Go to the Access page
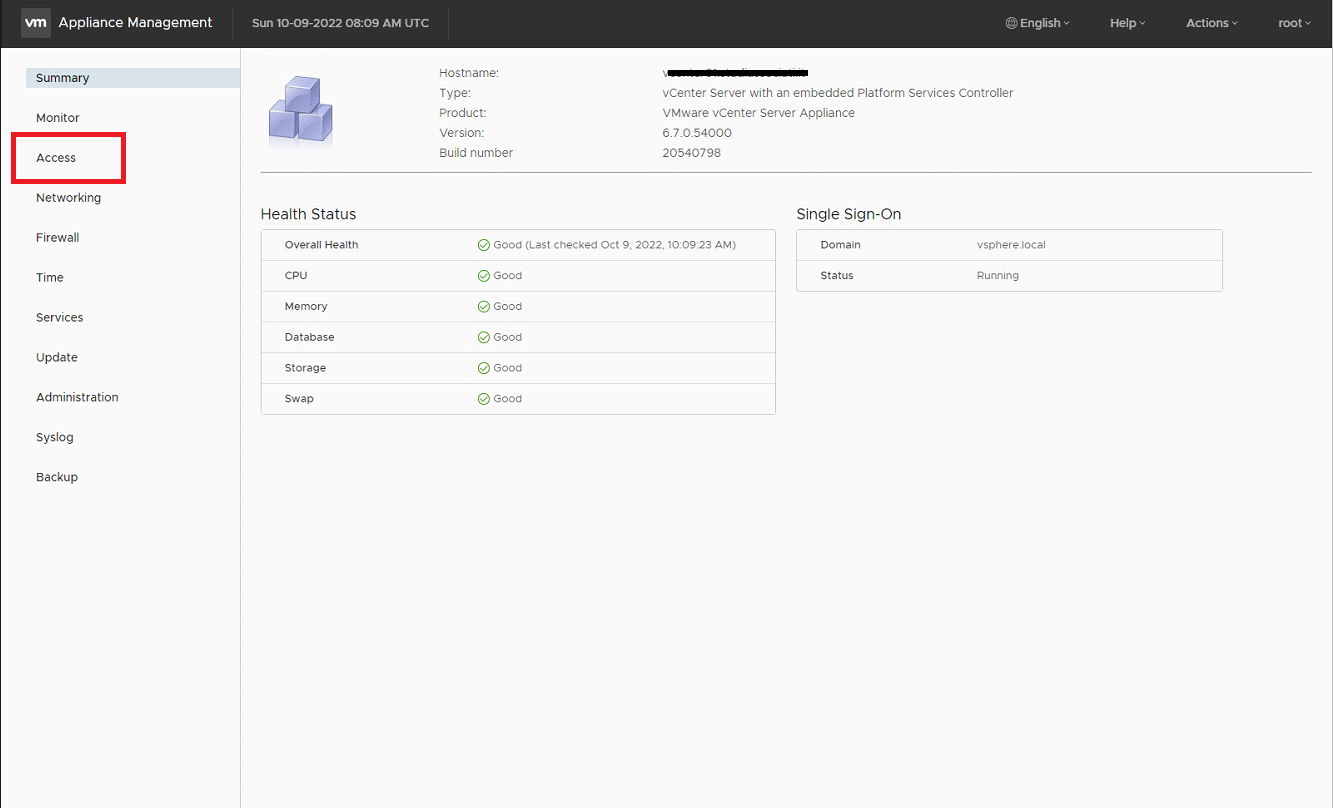The width and height of the screenshot is (1333, 808). point(56,158)
